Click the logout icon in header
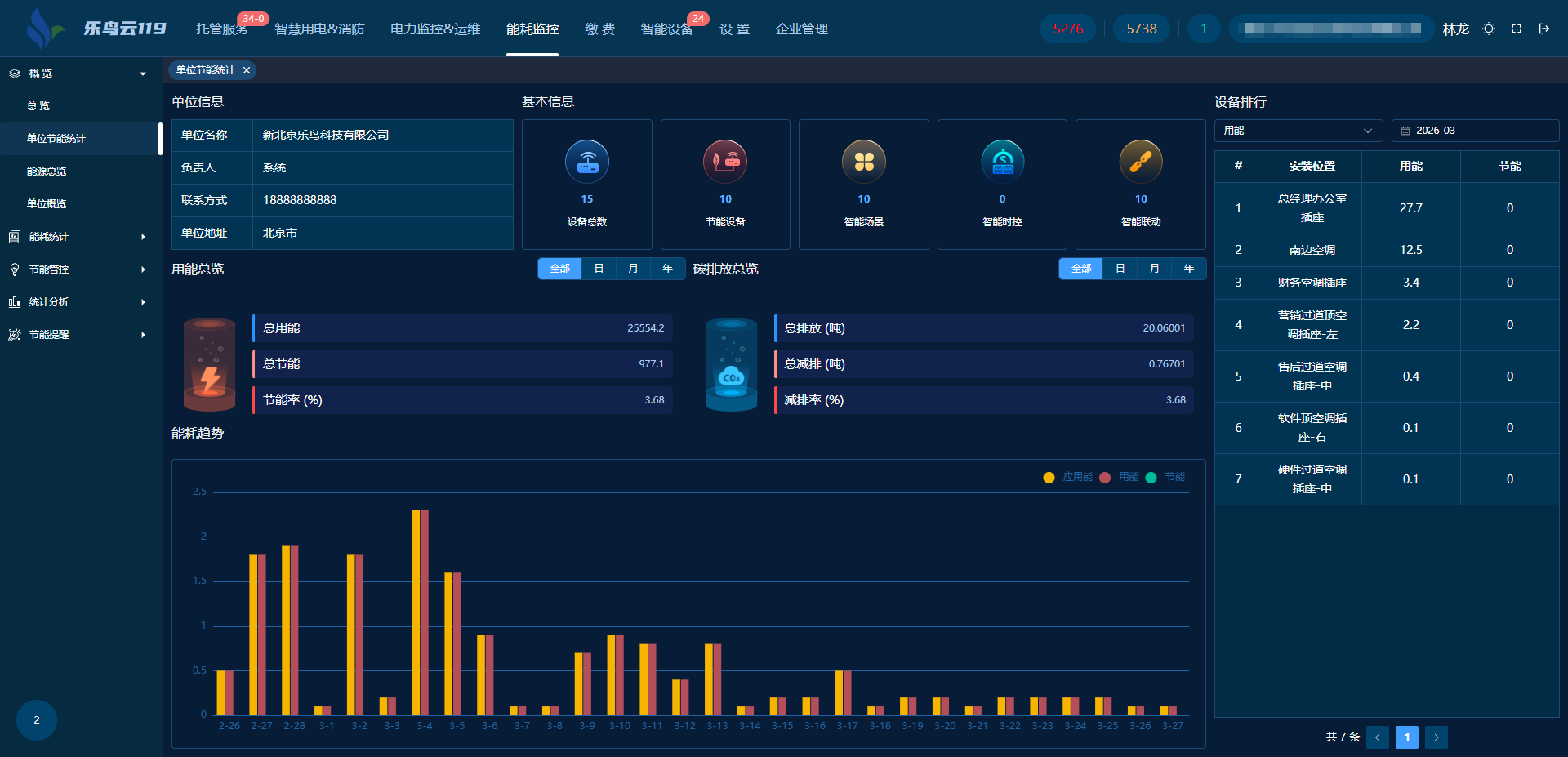1568x757 pixels. 1544,29
